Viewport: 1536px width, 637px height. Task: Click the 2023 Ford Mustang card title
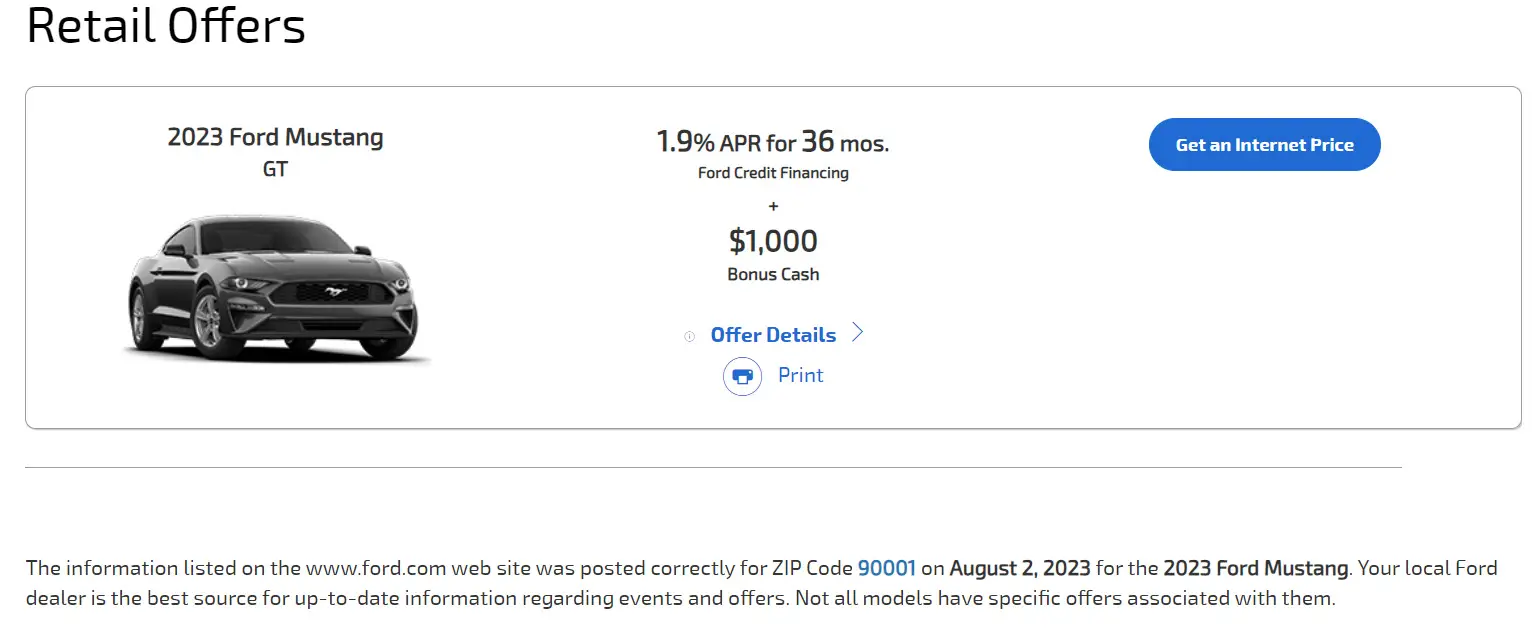pos(275,137)
